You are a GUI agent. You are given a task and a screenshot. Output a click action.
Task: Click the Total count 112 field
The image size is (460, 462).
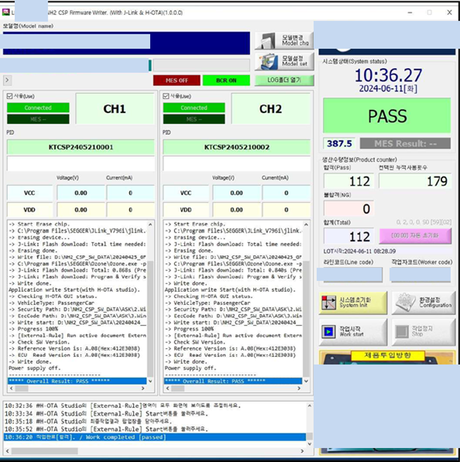[349, 236]
